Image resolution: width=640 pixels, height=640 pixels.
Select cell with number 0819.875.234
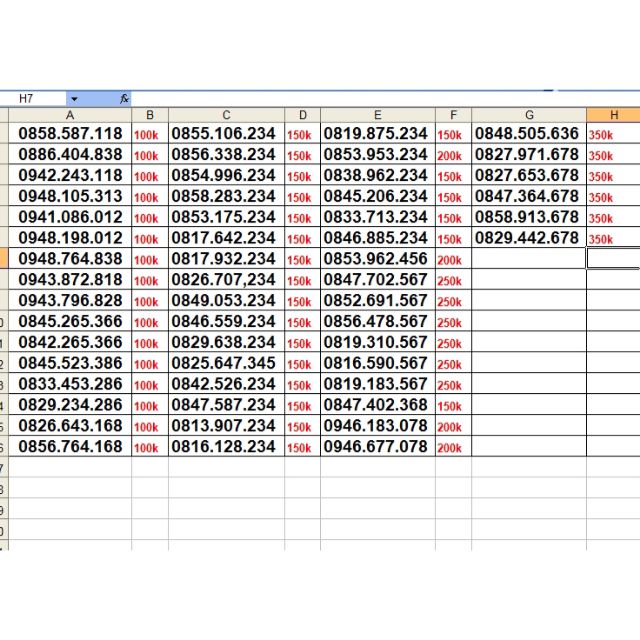point(377,134)
